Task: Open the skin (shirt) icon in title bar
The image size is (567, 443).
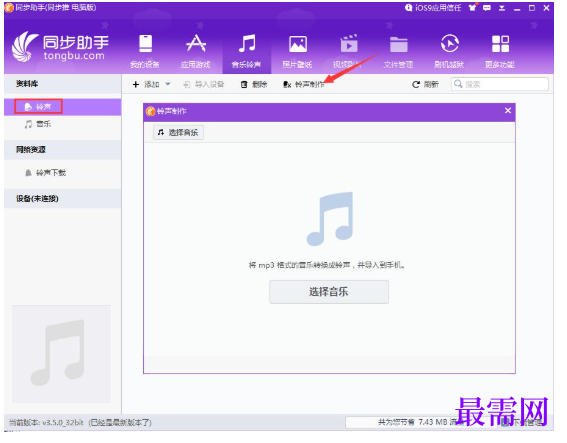Action: tap(473, 8)
